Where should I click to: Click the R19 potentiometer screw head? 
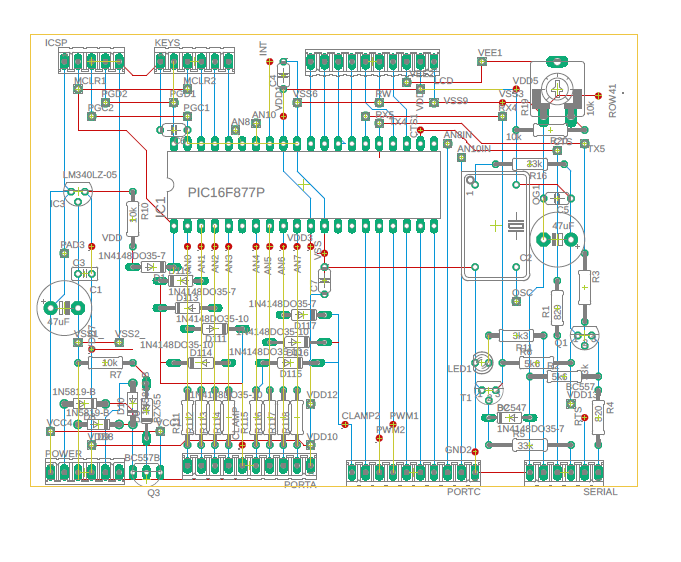pyautogui.click(x=557, y=89)
